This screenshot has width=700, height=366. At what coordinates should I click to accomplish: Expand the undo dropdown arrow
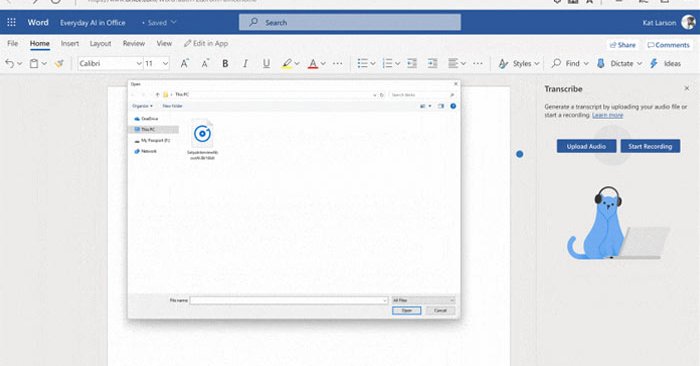pyautogui.click(x=20, y=64)
